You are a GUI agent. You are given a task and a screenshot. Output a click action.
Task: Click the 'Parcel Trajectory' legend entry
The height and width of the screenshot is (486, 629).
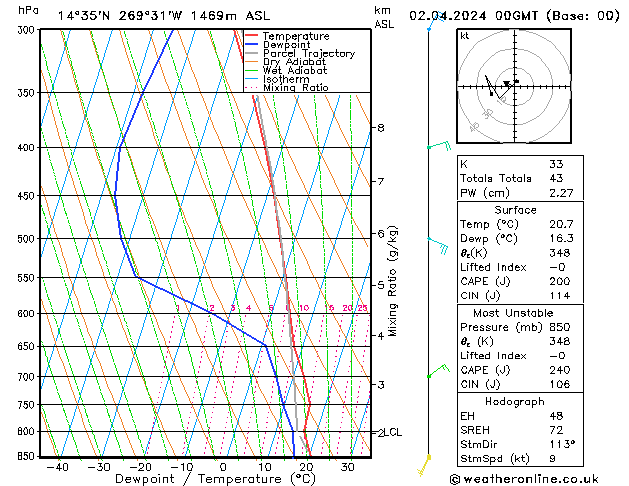[309, 53]
